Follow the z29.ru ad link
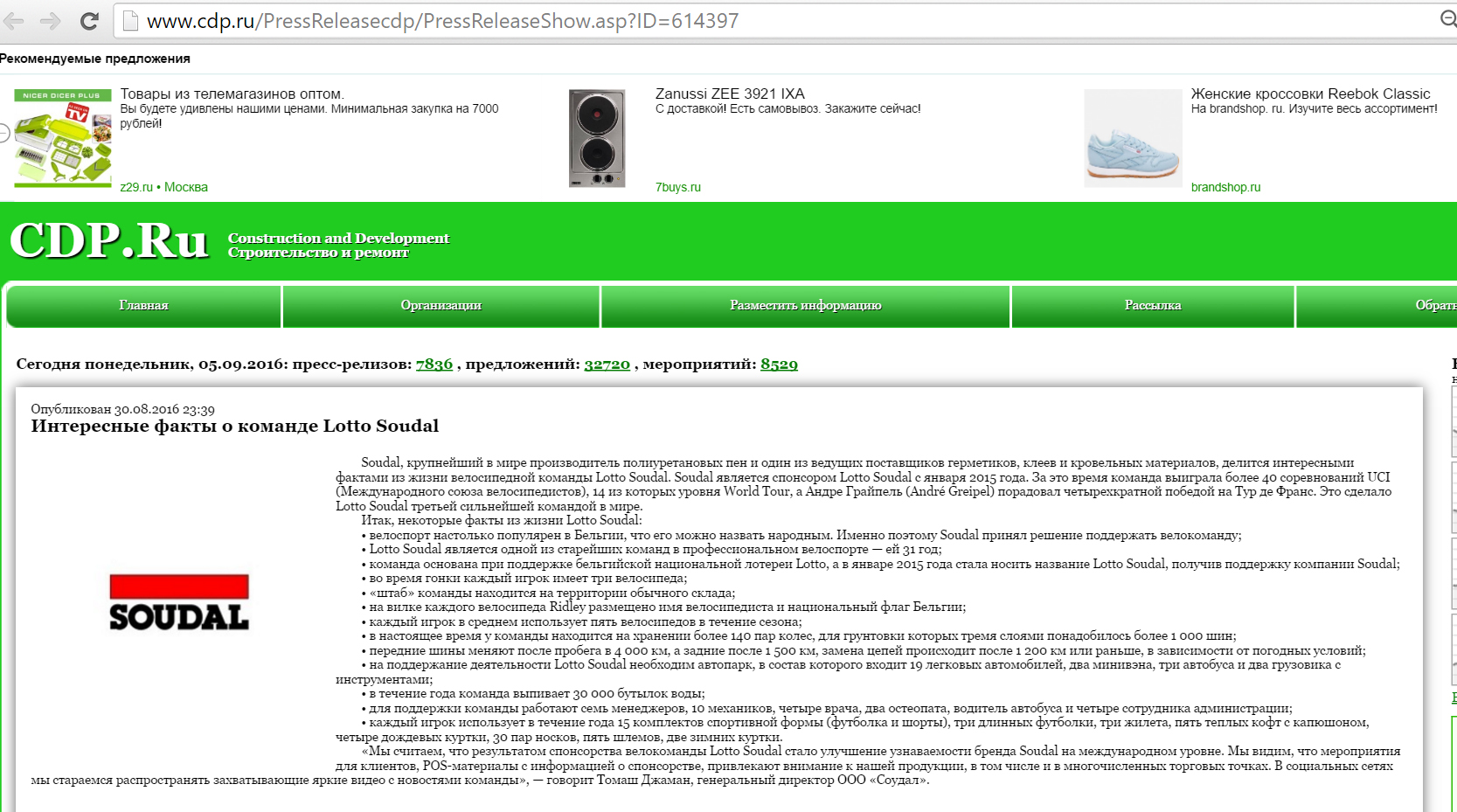This screenshot has height=812, width=1457. tap(136, 187)
